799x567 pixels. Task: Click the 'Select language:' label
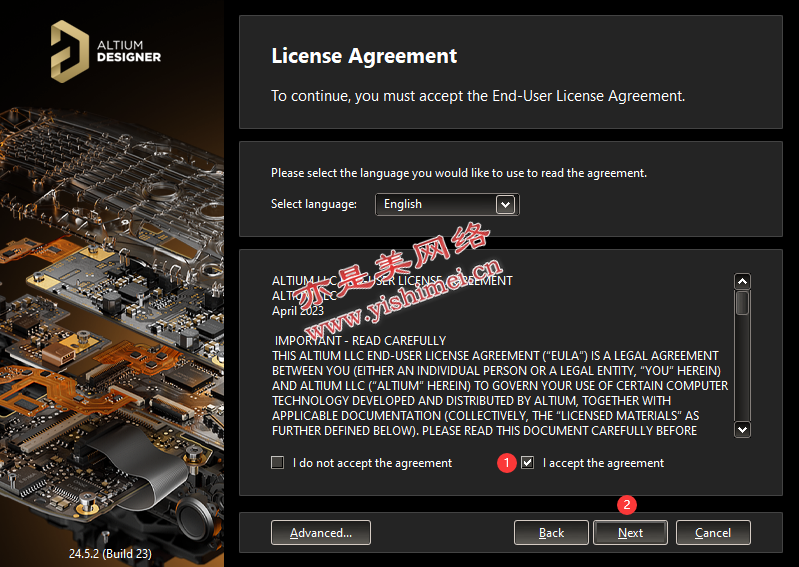314,204
